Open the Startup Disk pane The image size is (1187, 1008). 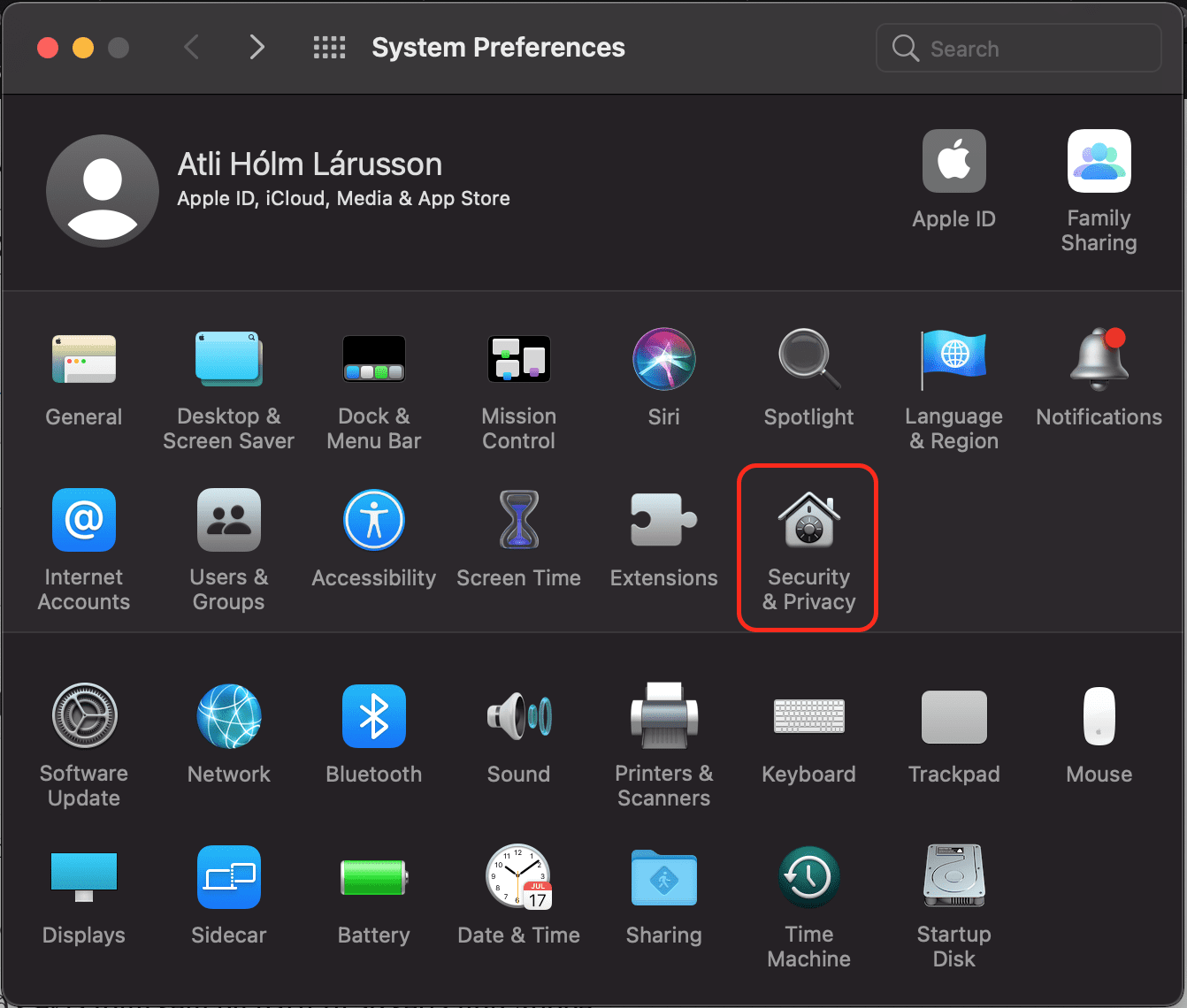pyautogui.click(x=953, y=877)
